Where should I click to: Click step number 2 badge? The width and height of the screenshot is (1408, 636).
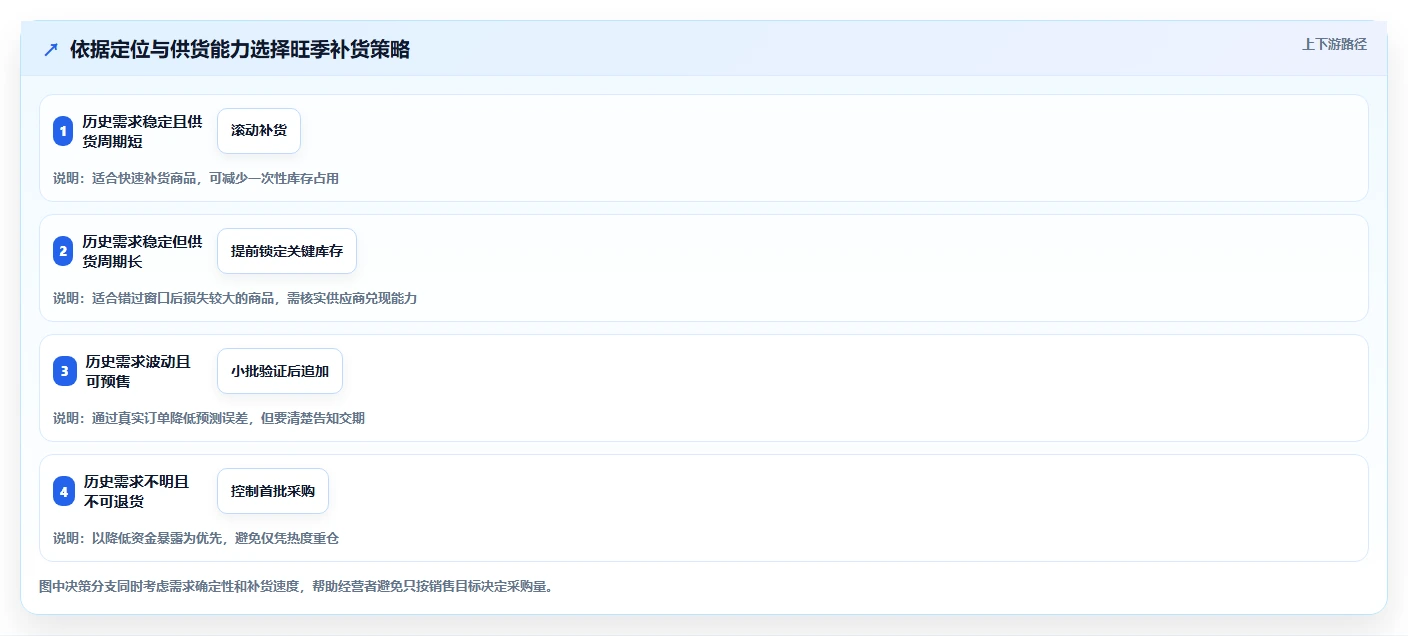[x=63, y=251]
